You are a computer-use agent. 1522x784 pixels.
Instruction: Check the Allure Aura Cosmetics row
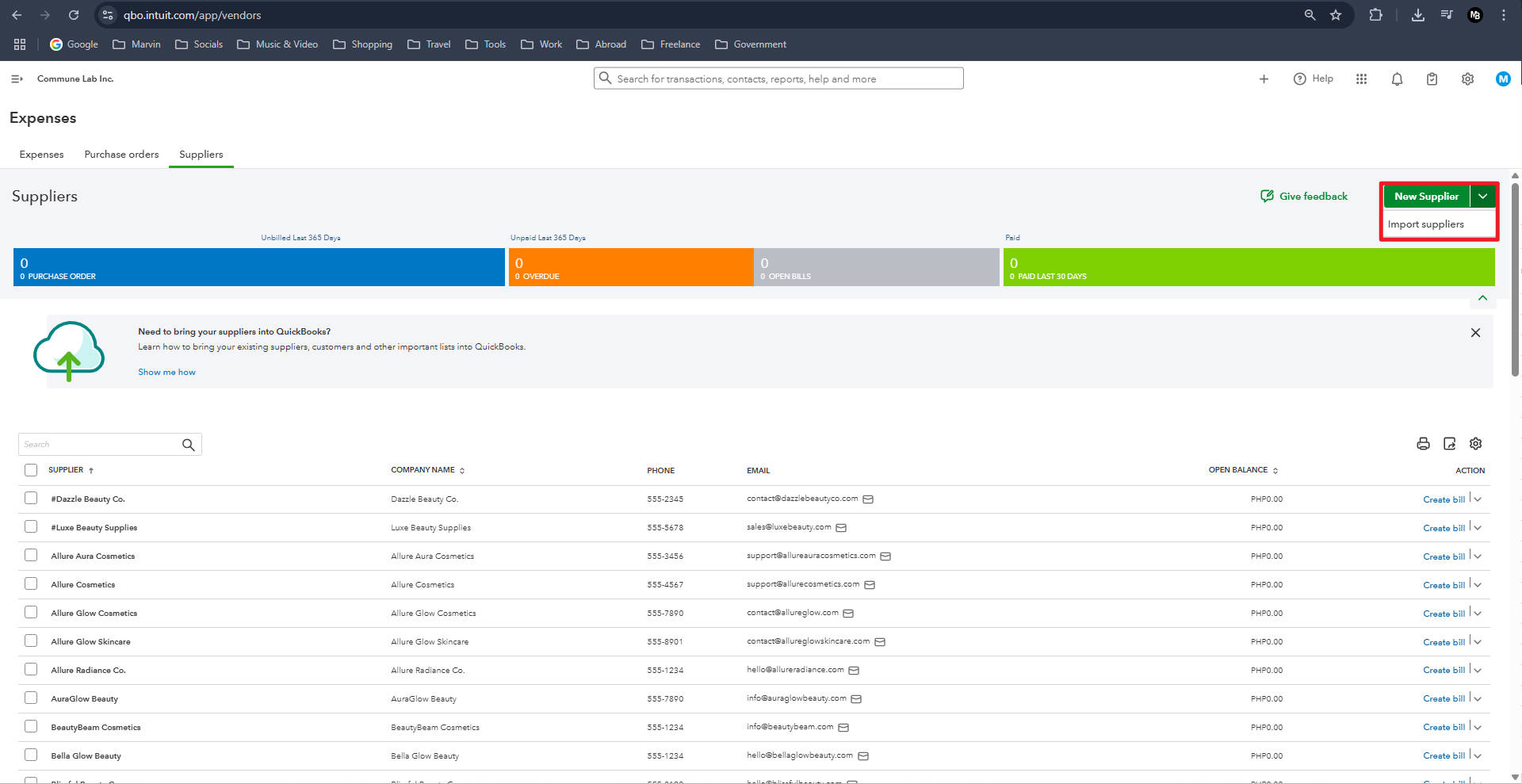[31, 555]
